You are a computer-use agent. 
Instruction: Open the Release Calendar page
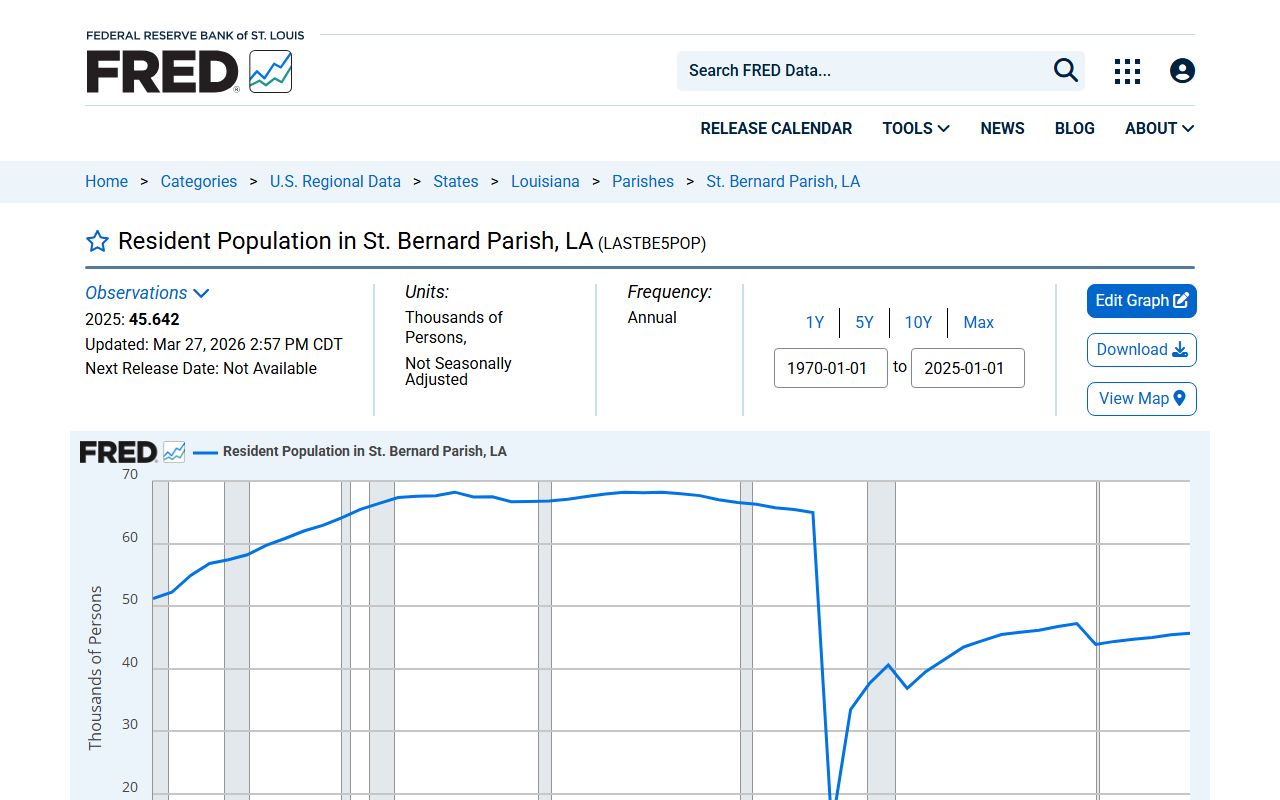(x=776, y=128)
